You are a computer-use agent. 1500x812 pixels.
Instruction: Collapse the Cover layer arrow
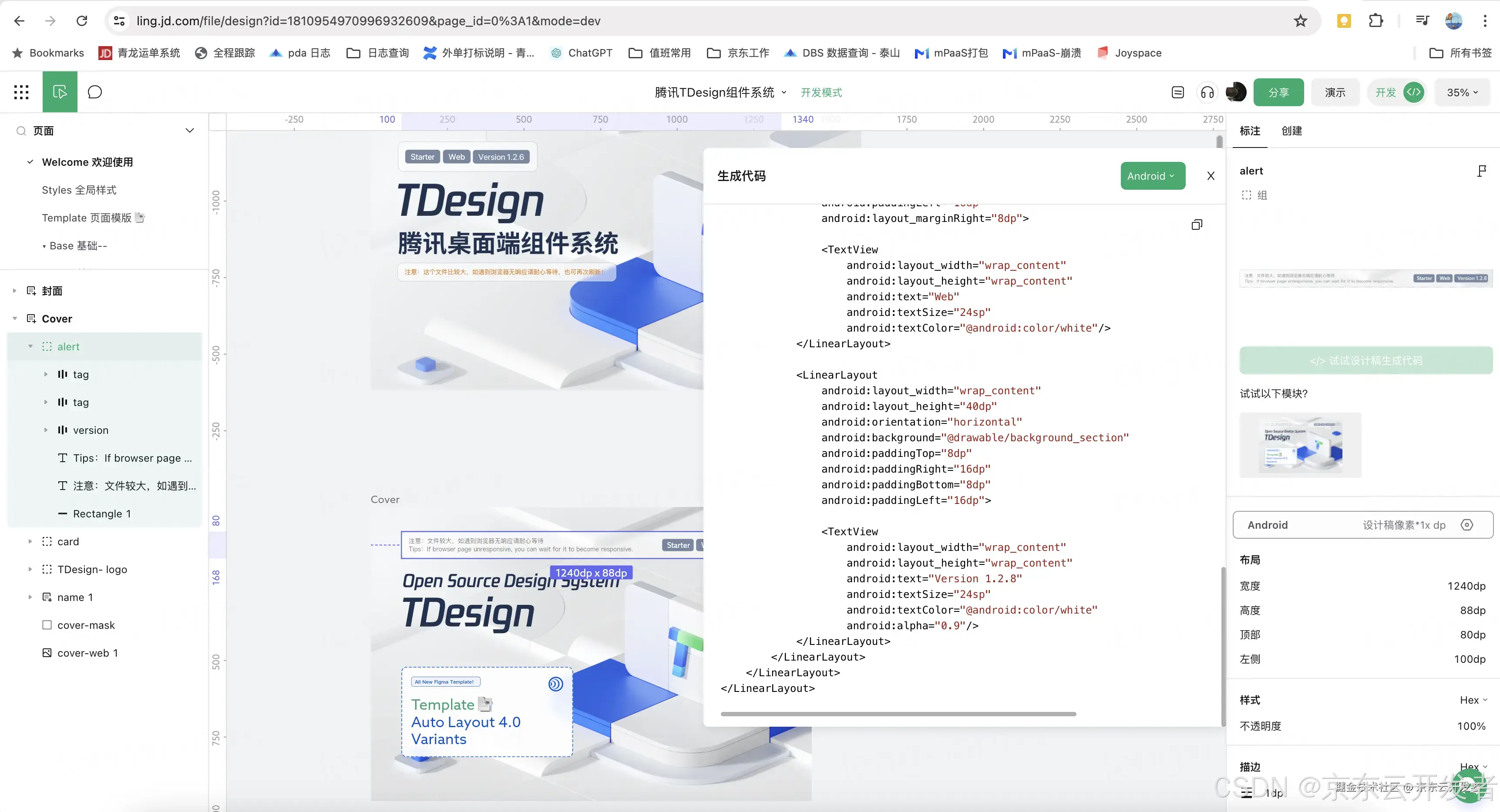click(x=14, y=319)
